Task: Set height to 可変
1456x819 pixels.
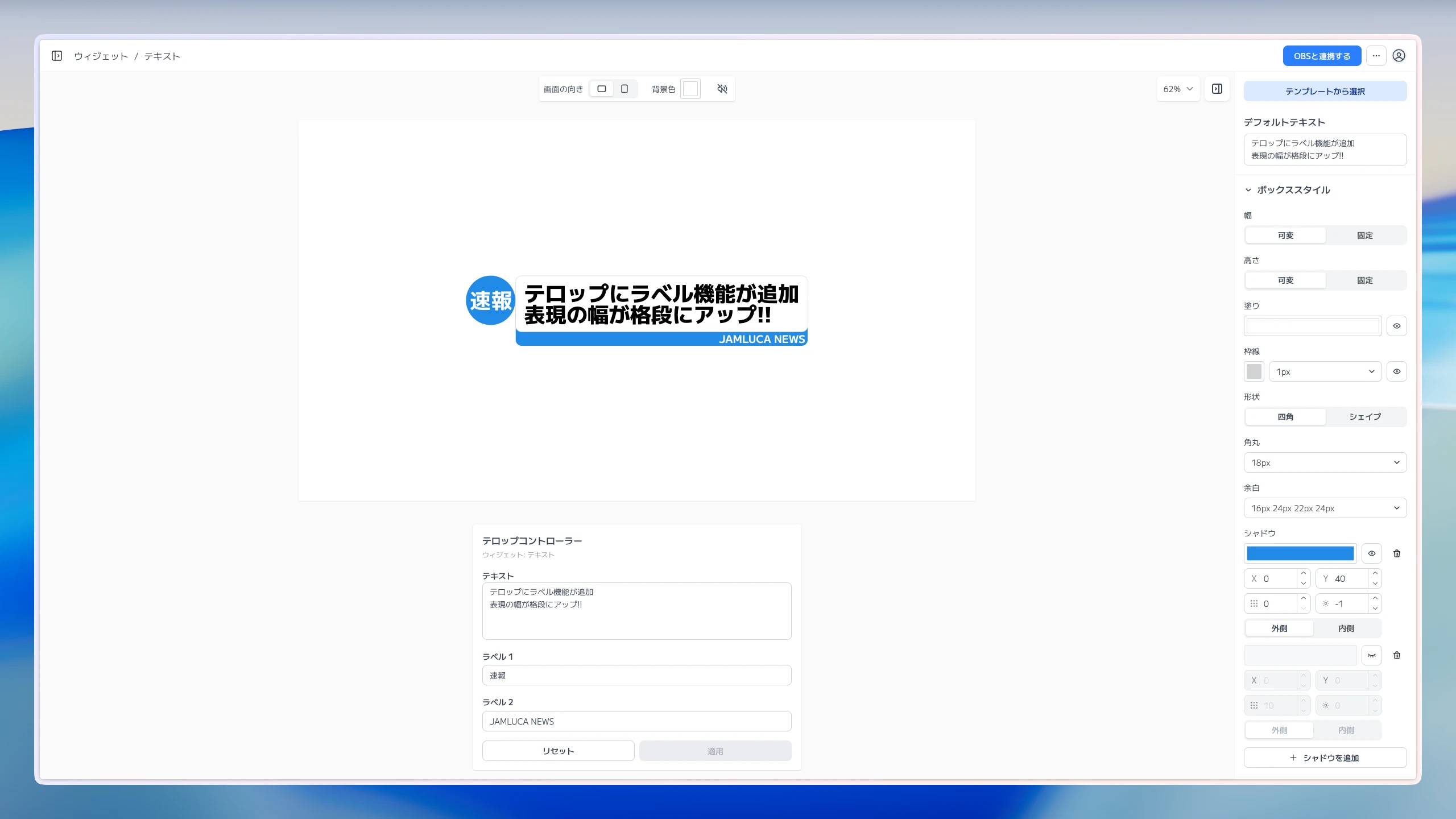Action: [1285, 280]
